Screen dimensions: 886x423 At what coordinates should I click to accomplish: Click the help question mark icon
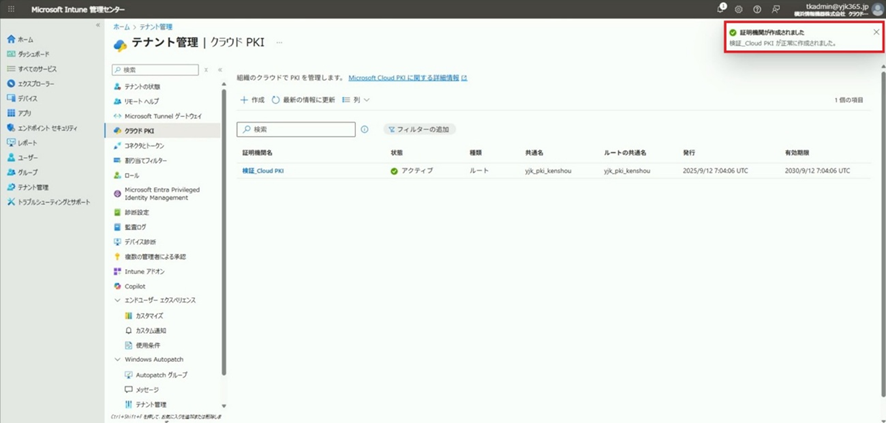point(757,9)
